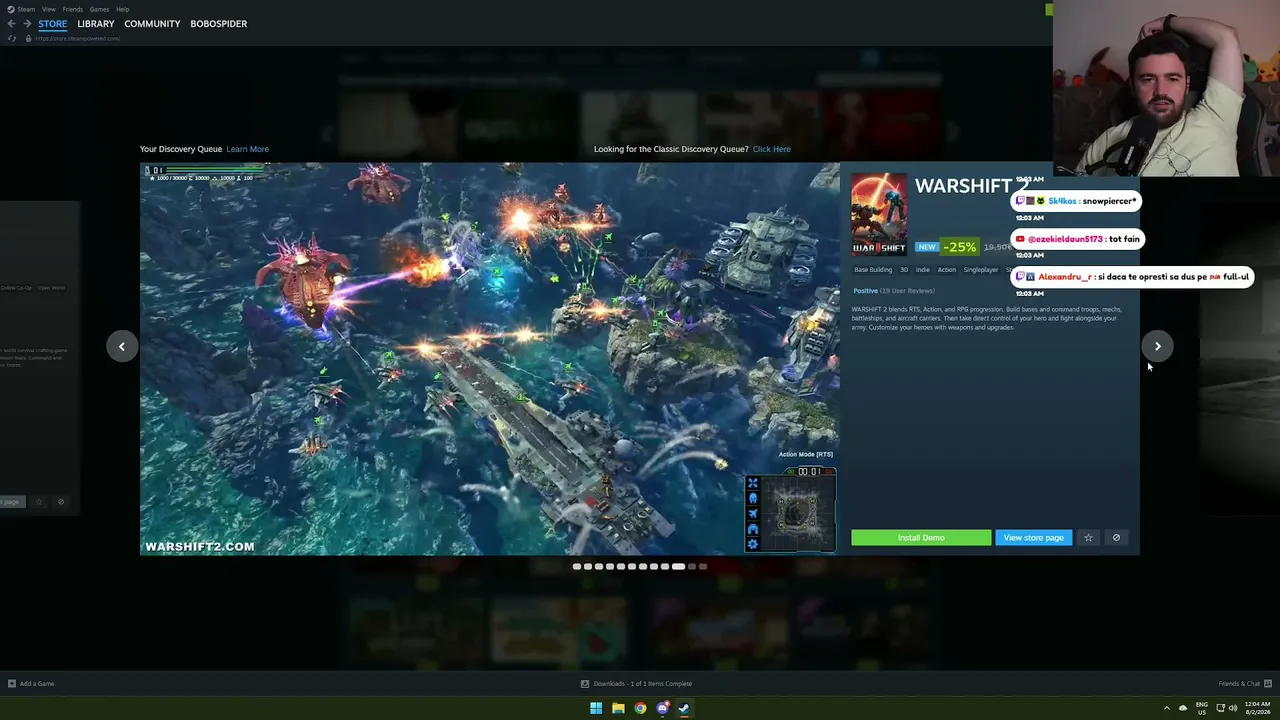Screen dimensions: 1280x720
Task: Advance to the next discovery queue item
Action: click(1157, 346)
